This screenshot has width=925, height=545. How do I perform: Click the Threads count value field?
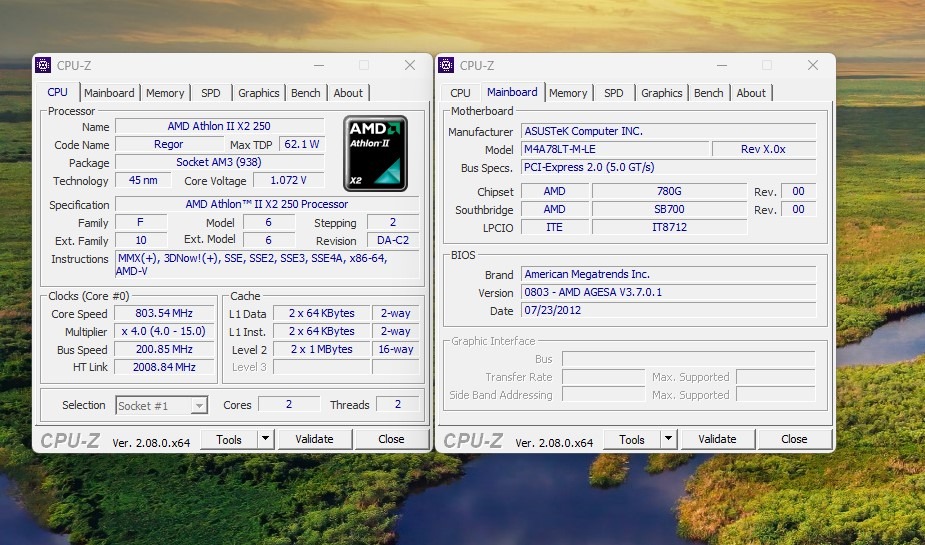pyautogui.click(x=398, y=405)
